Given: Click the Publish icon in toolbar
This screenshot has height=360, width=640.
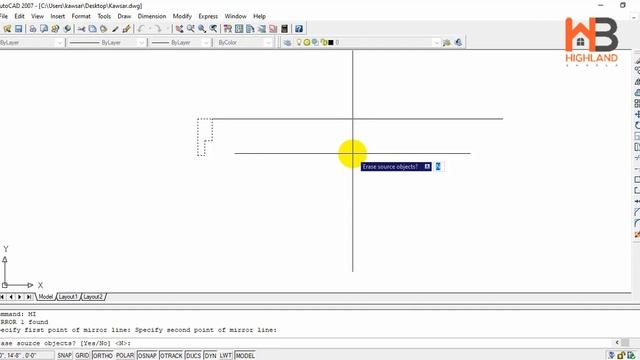Looking at the screenshot, I should tap(55, 29).
